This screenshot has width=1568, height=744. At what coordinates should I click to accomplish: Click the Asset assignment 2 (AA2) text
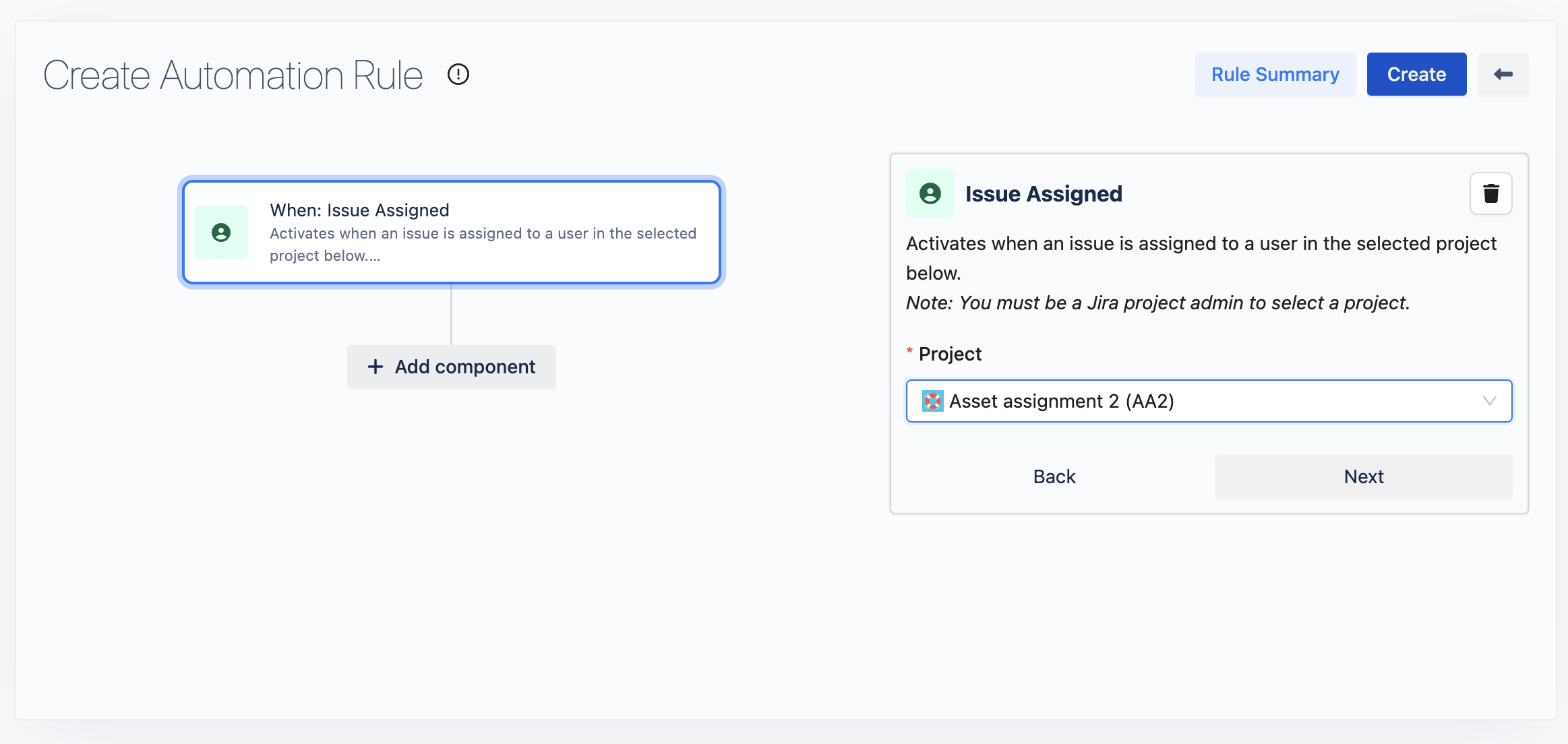pyautogui.click(x=1062, y=401)
